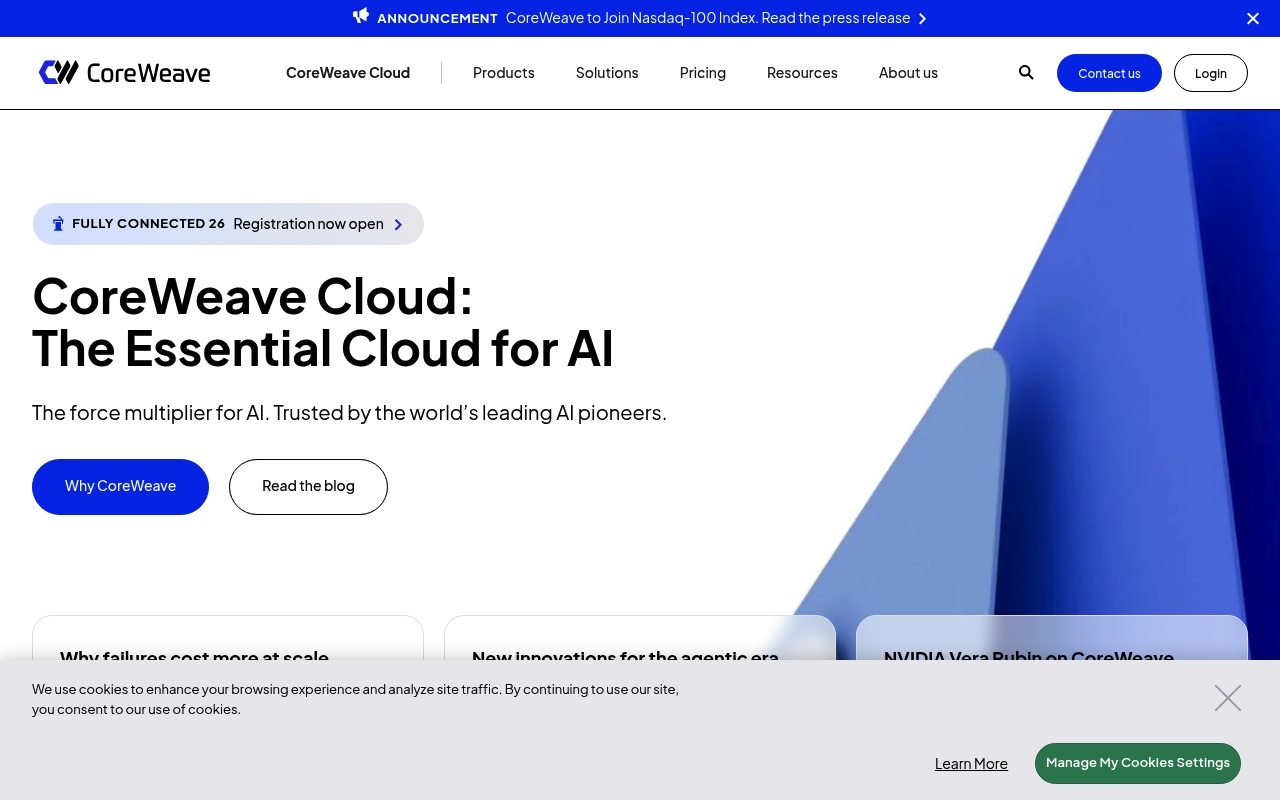
Task: Go to the Pricing page
Action: click(x=703, y=73)
